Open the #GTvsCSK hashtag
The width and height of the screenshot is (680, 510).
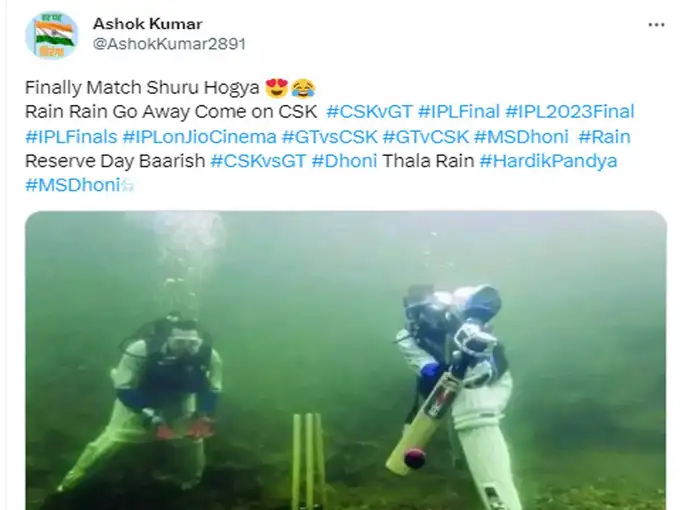point(330,137)
